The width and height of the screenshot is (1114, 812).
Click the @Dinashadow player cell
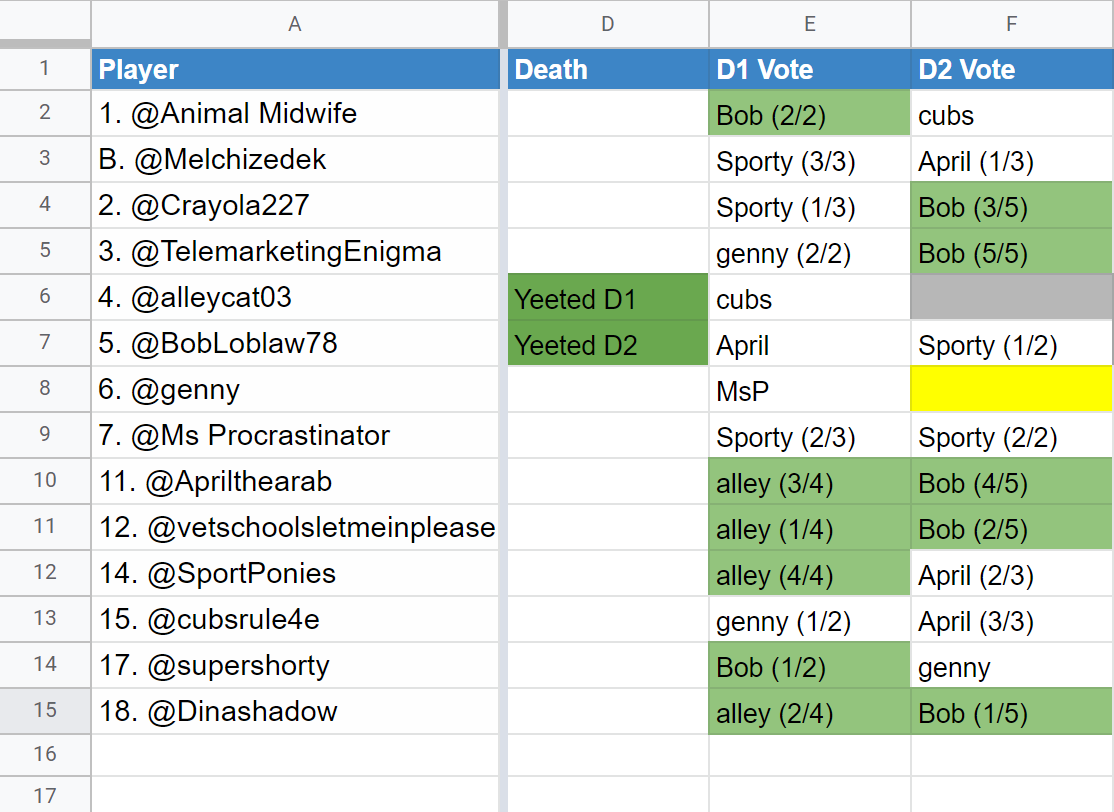coord(295,711)
